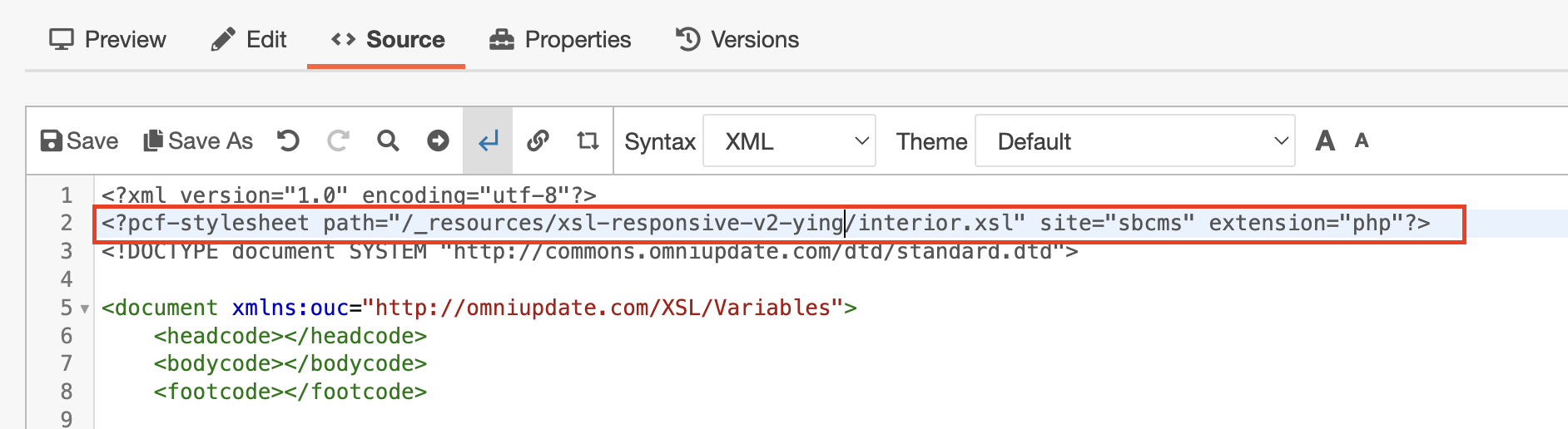Viewport: 1568px width, 429px height.
Task: Place cursor in the pcf-stylesheet line
Action: (x=779, y=224)
